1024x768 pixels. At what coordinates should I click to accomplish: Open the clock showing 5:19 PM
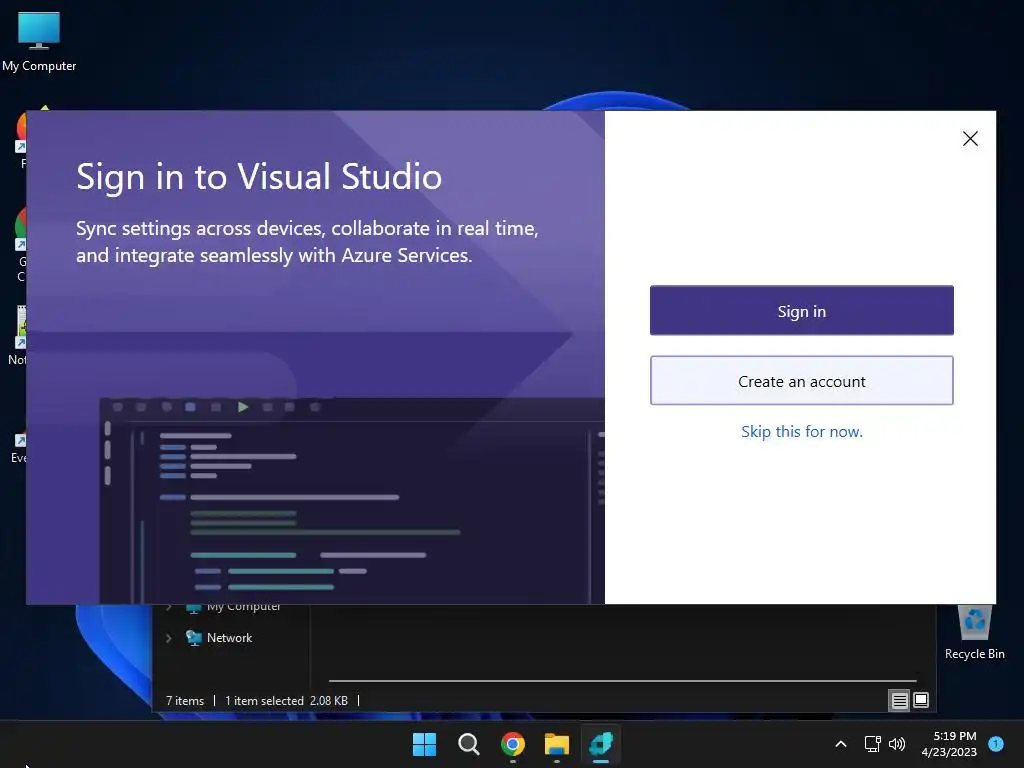[x=949, y=744]
